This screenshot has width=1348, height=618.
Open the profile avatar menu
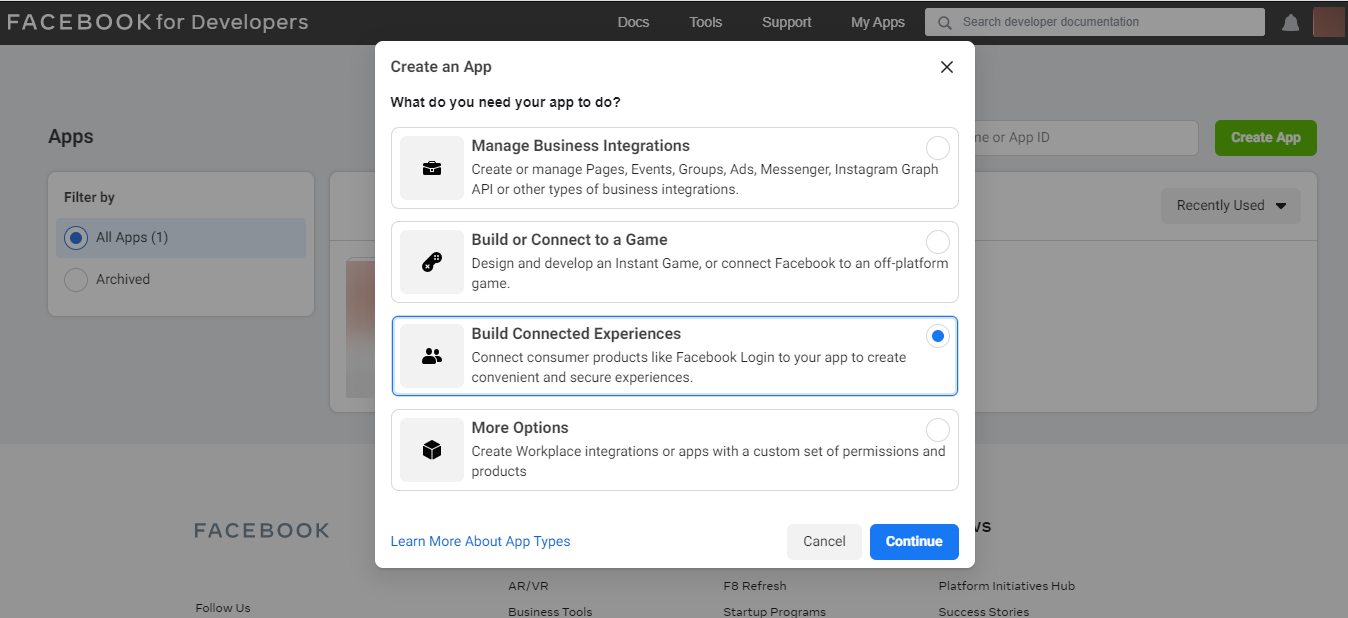[x=1328, y=22]
